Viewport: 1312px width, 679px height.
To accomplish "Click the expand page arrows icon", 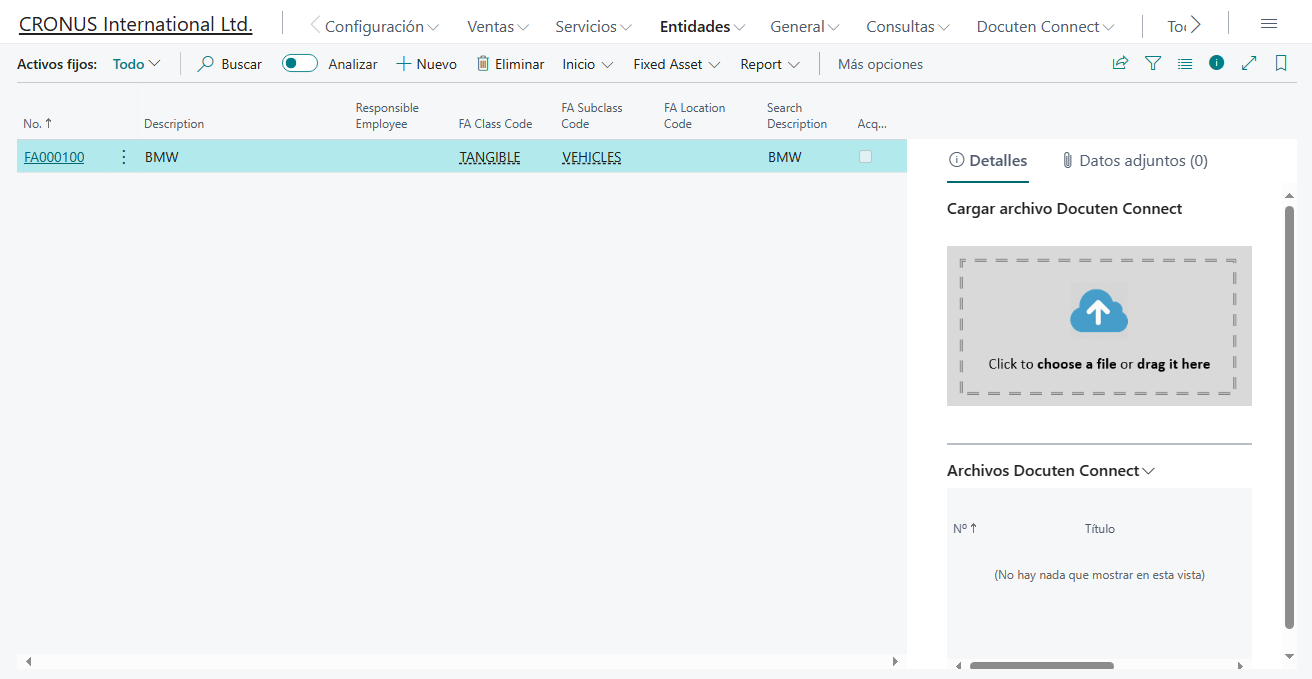I will pos(1249,64).
